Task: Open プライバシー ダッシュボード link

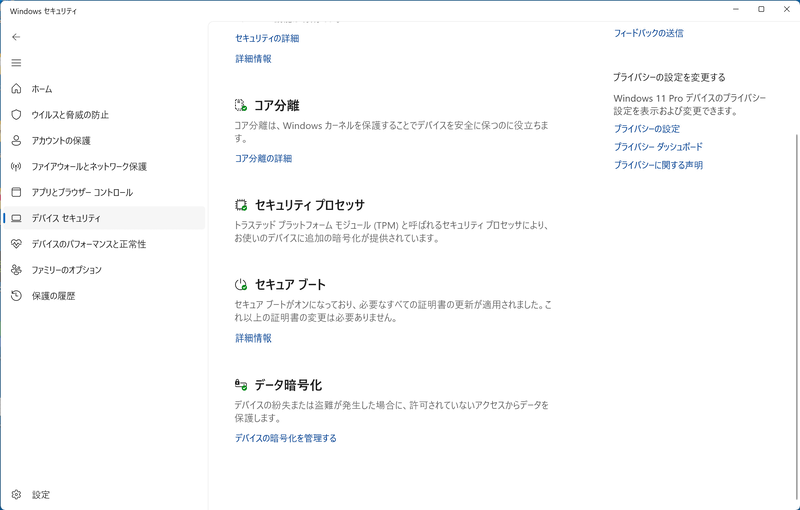Action: coord(658,147)
